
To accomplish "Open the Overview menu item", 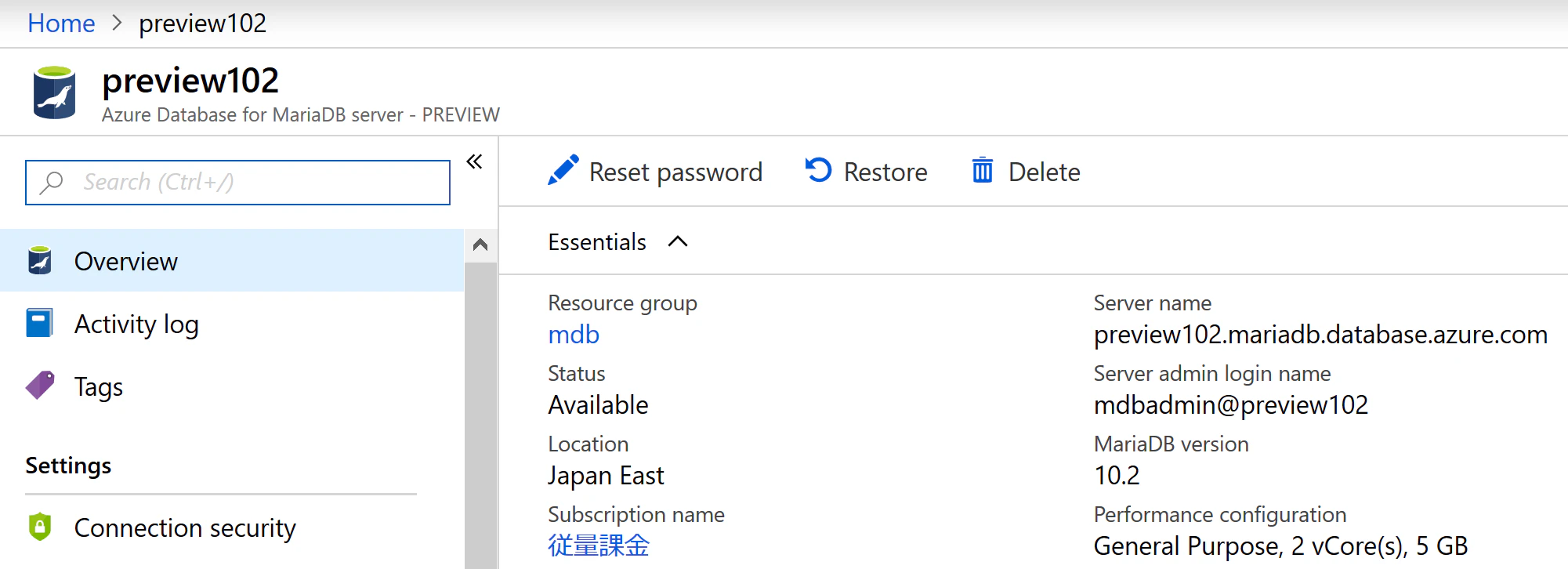I will (x=232, y=260).
